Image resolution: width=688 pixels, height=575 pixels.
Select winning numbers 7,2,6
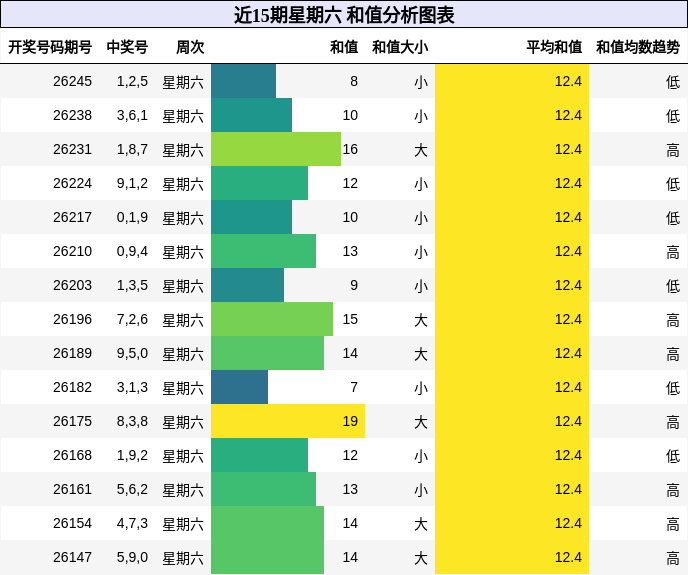coord(132,319)
